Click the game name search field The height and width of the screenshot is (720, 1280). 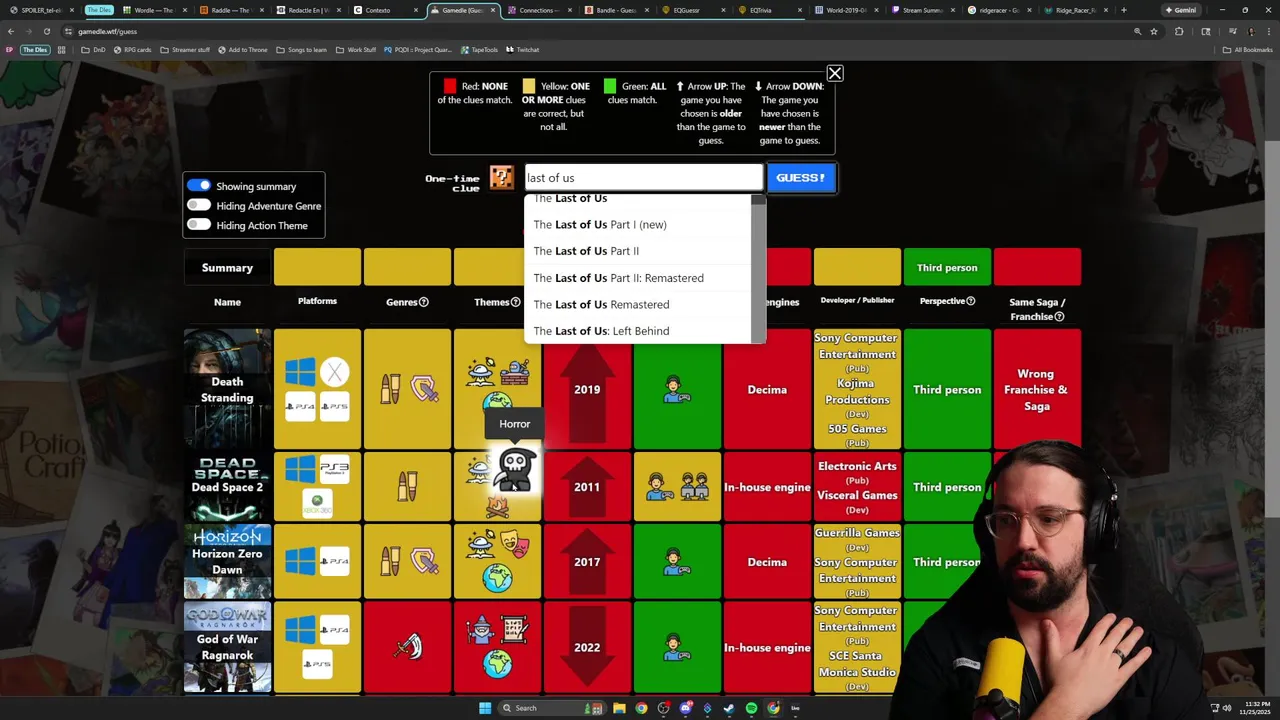643,178
